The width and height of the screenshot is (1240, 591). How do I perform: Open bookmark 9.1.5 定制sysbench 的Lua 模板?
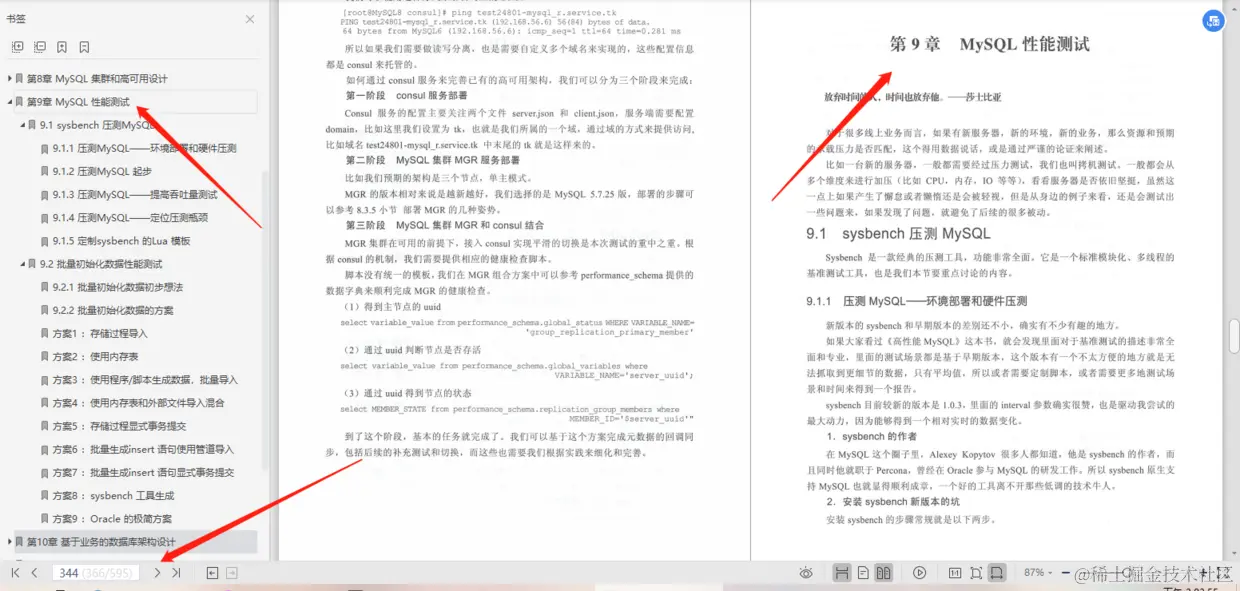121,241
